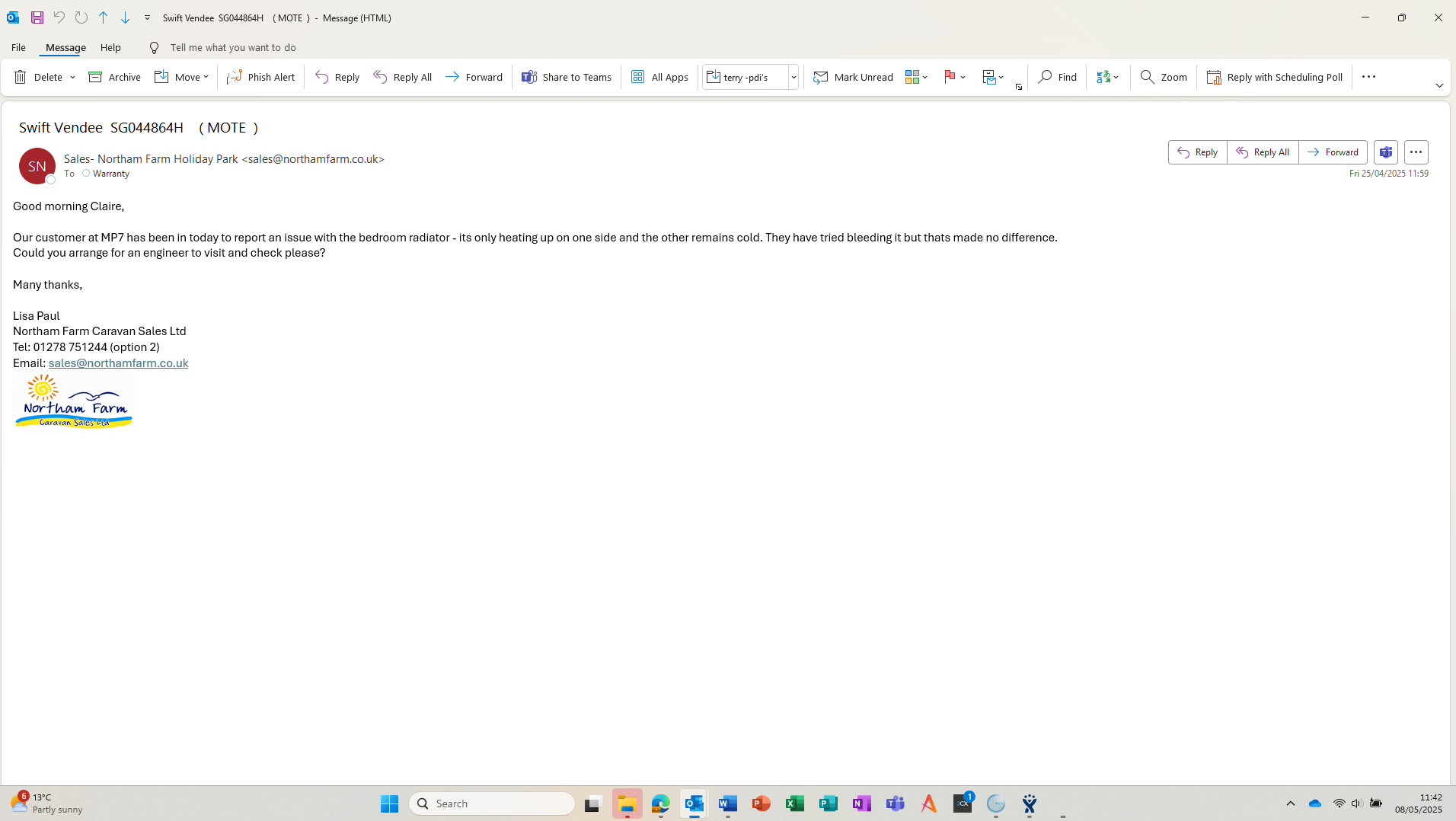Open the 3CX app on the taskbar
Screen dimensions: 1456x821
963,803
